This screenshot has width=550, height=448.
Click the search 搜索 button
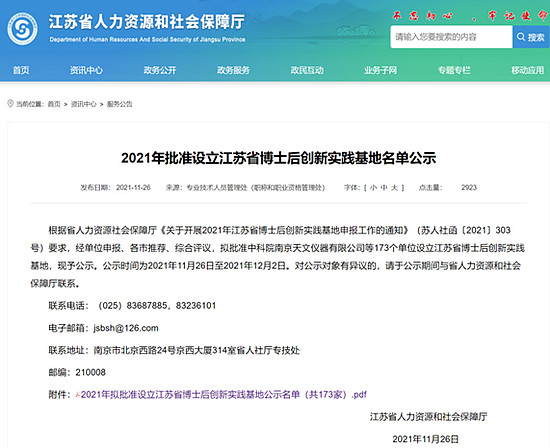coord(531,37)
